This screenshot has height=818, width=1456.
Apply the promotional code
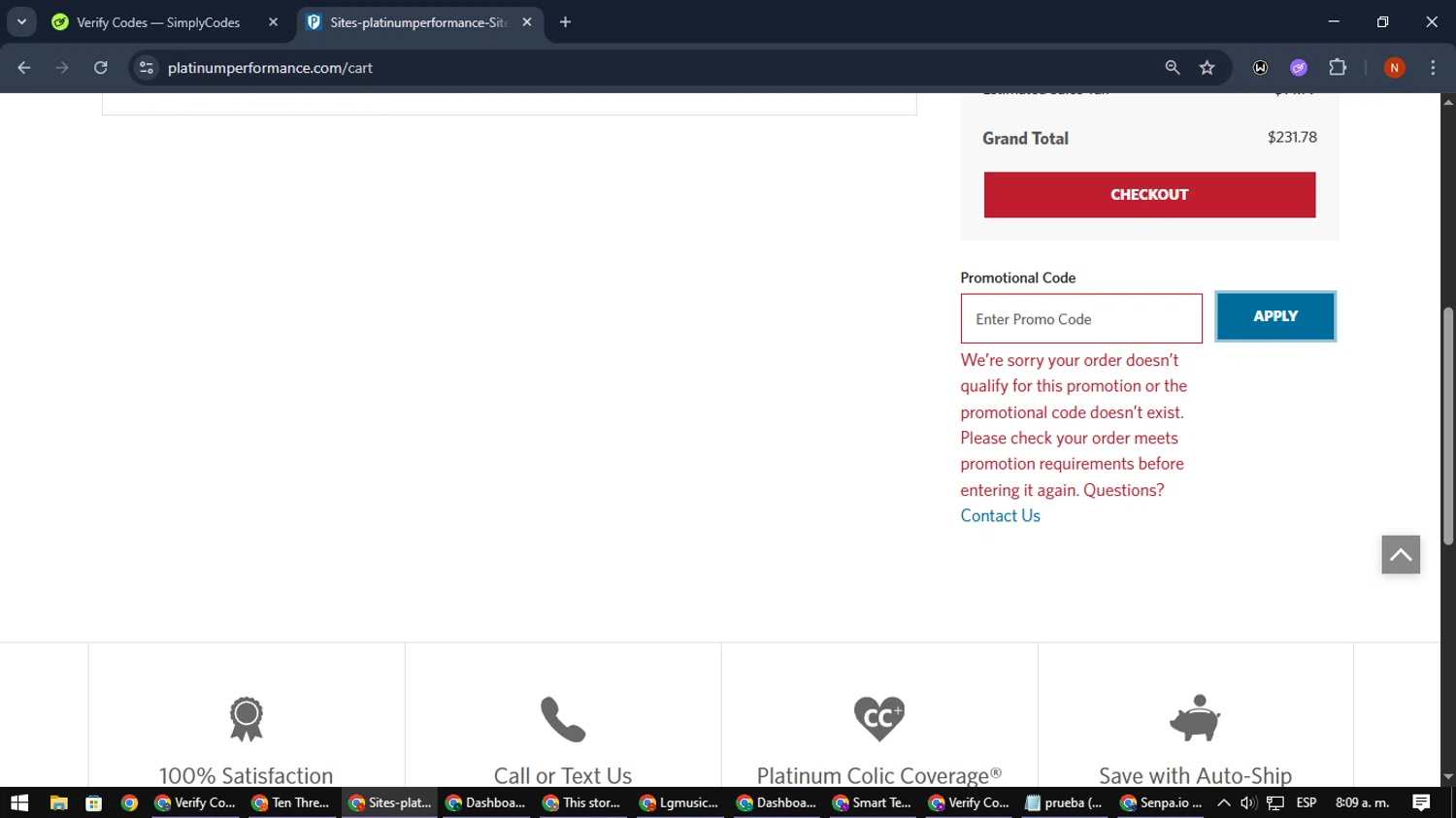(x=1275, y=316)
